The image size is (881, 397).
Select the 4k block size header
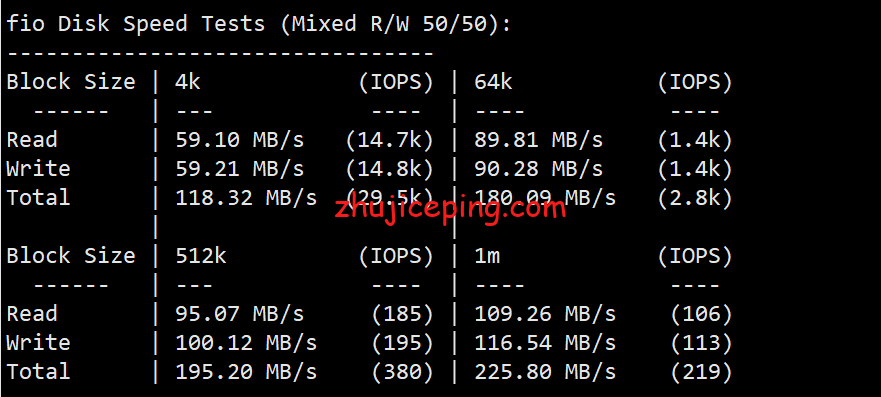click(x=188, y=82)
